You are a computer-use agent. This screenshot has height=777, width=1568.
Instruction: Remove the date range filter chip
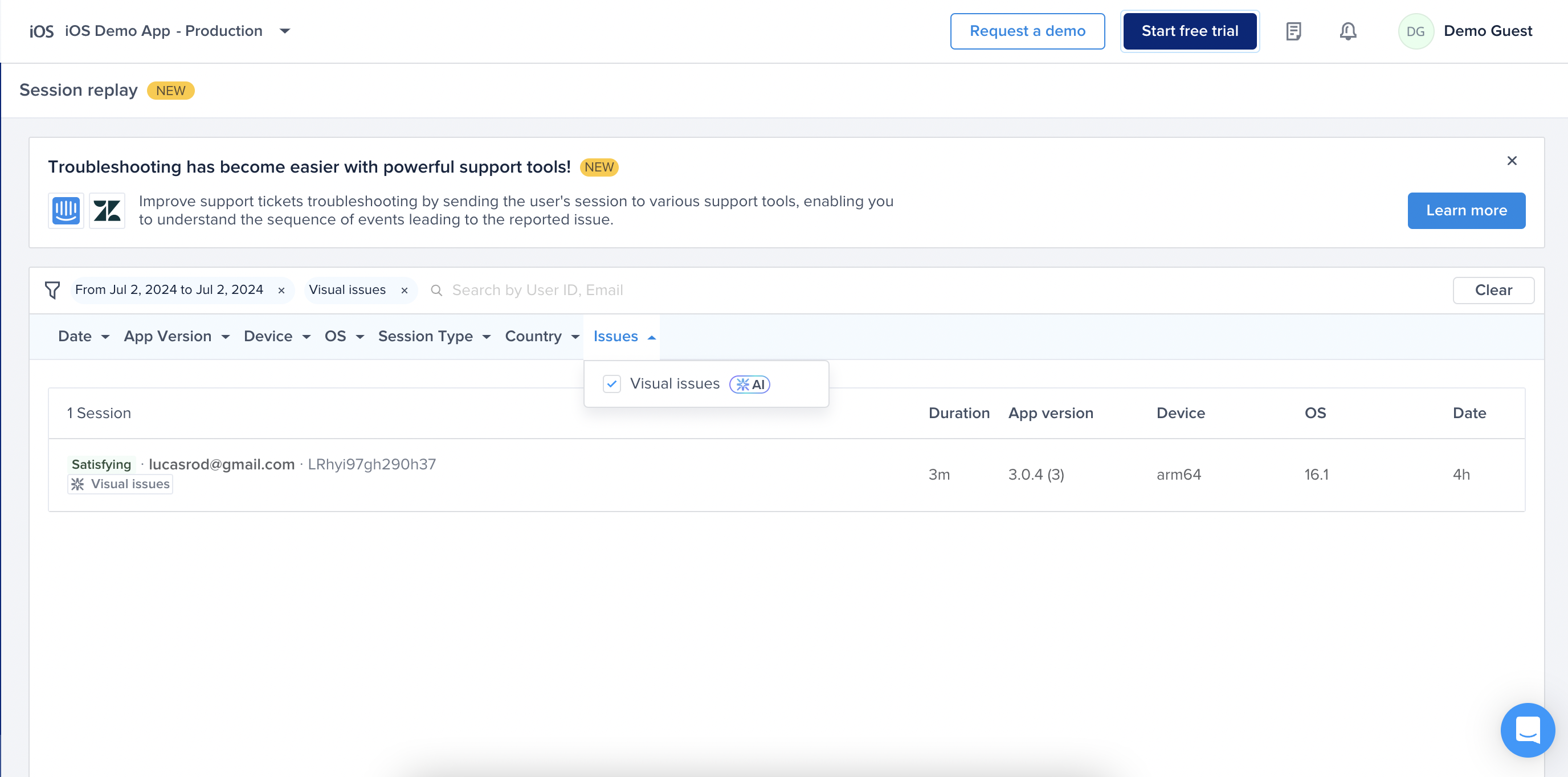tap(281, 290)
